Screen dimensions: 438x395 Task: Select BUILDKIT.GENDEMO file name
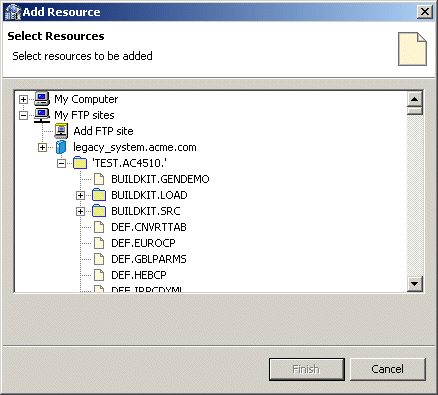160,179
